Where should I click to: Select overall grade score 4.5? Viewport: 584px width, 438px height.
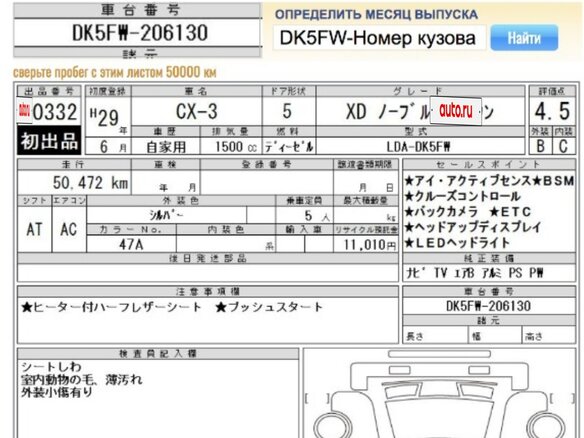[552, 111]
